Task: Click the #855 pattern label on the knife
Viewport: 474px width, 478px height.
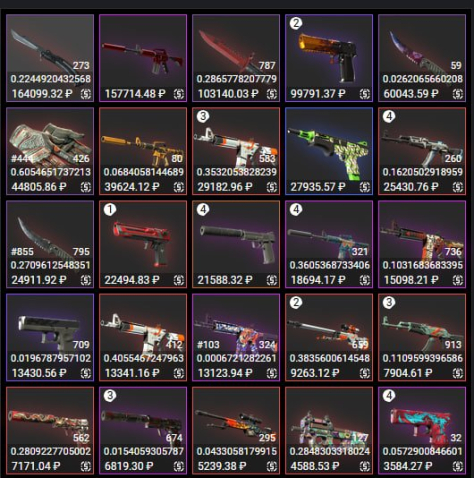Action: point(22,251)
